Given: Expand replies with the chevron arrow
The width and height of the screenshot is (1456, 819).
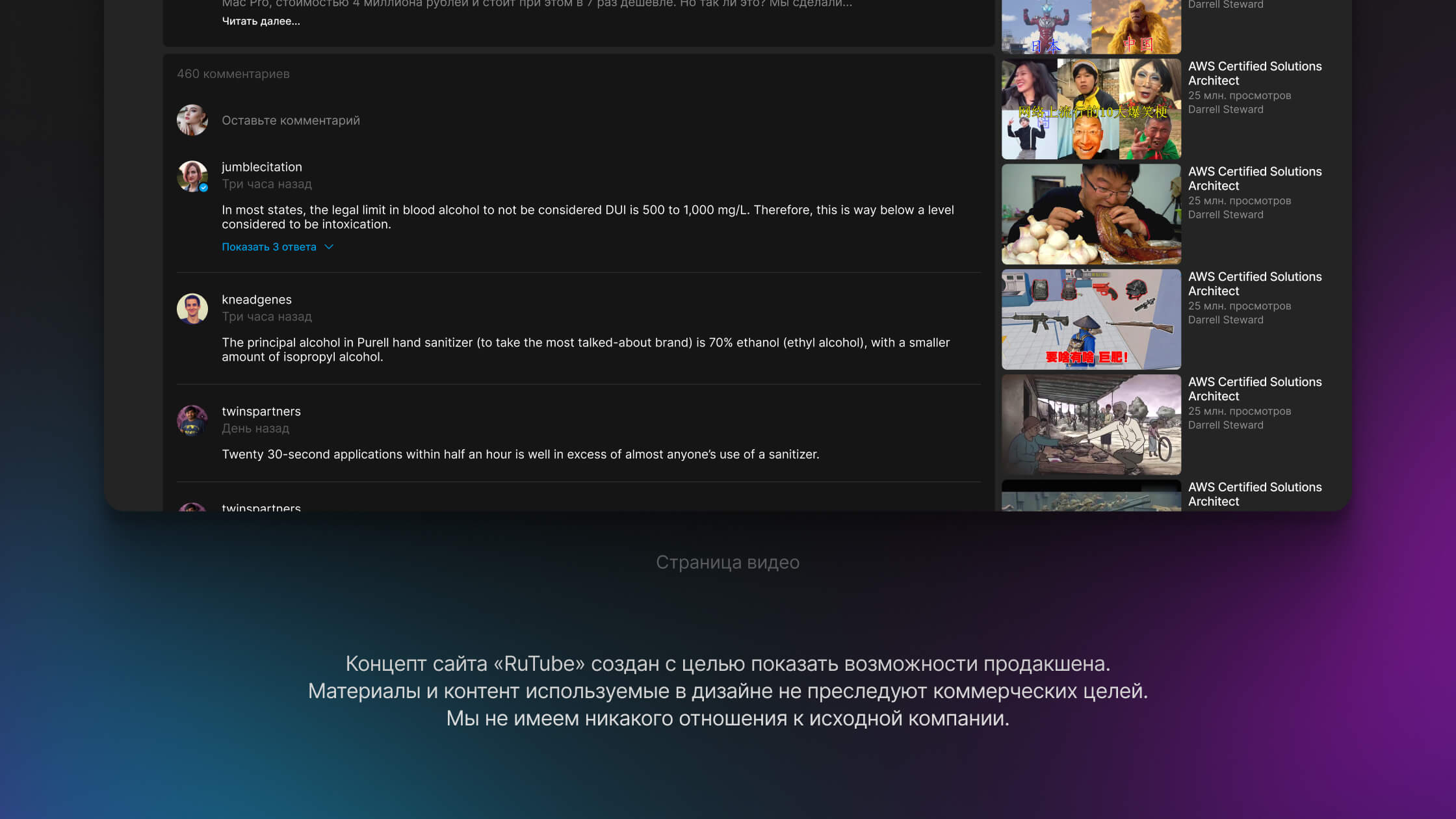Looking at the screenshot, I should [329, 247].
